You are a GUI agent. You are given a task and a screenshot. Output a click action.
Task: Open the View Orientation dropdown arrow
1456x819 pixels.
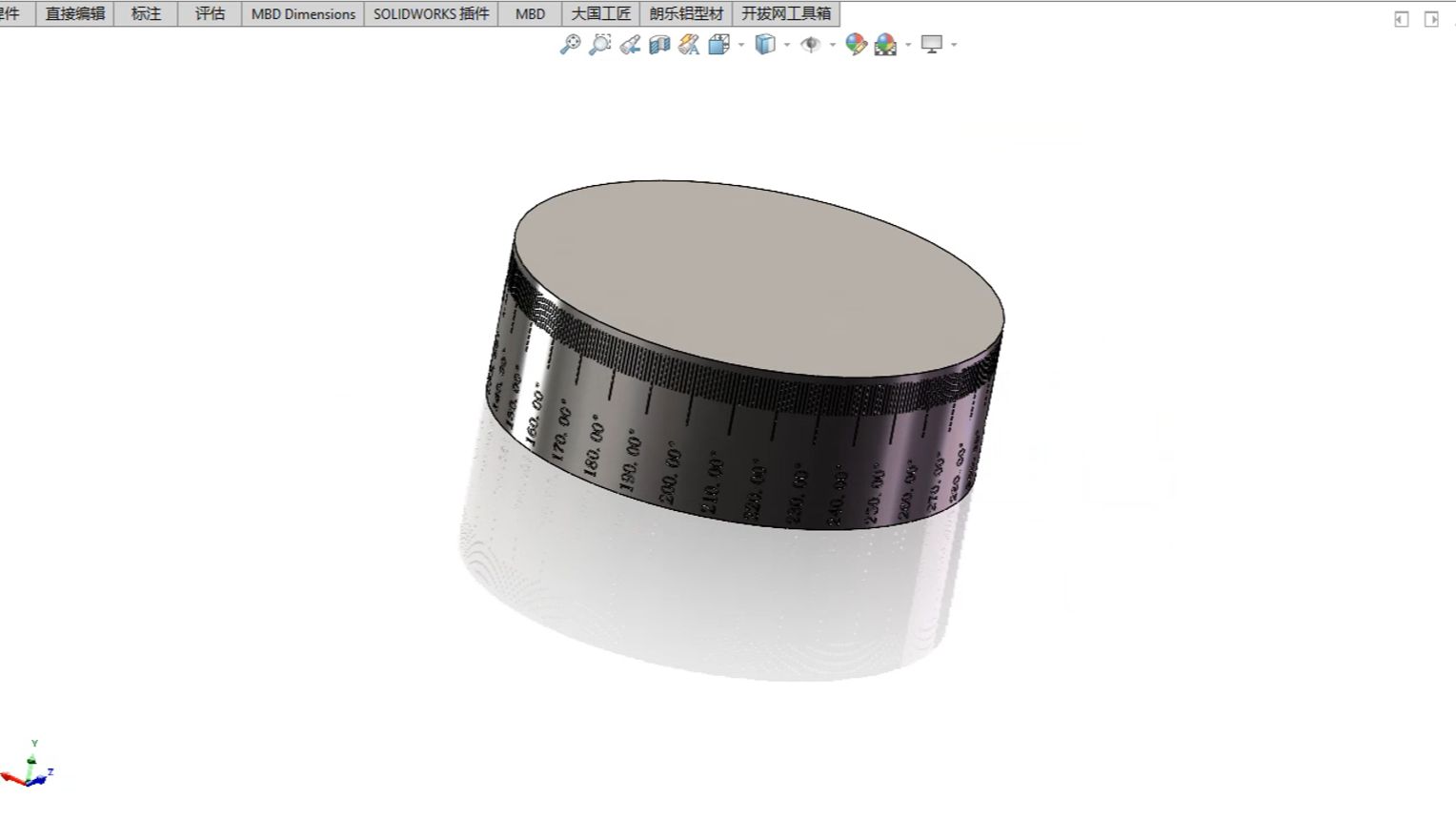point(740,44)
